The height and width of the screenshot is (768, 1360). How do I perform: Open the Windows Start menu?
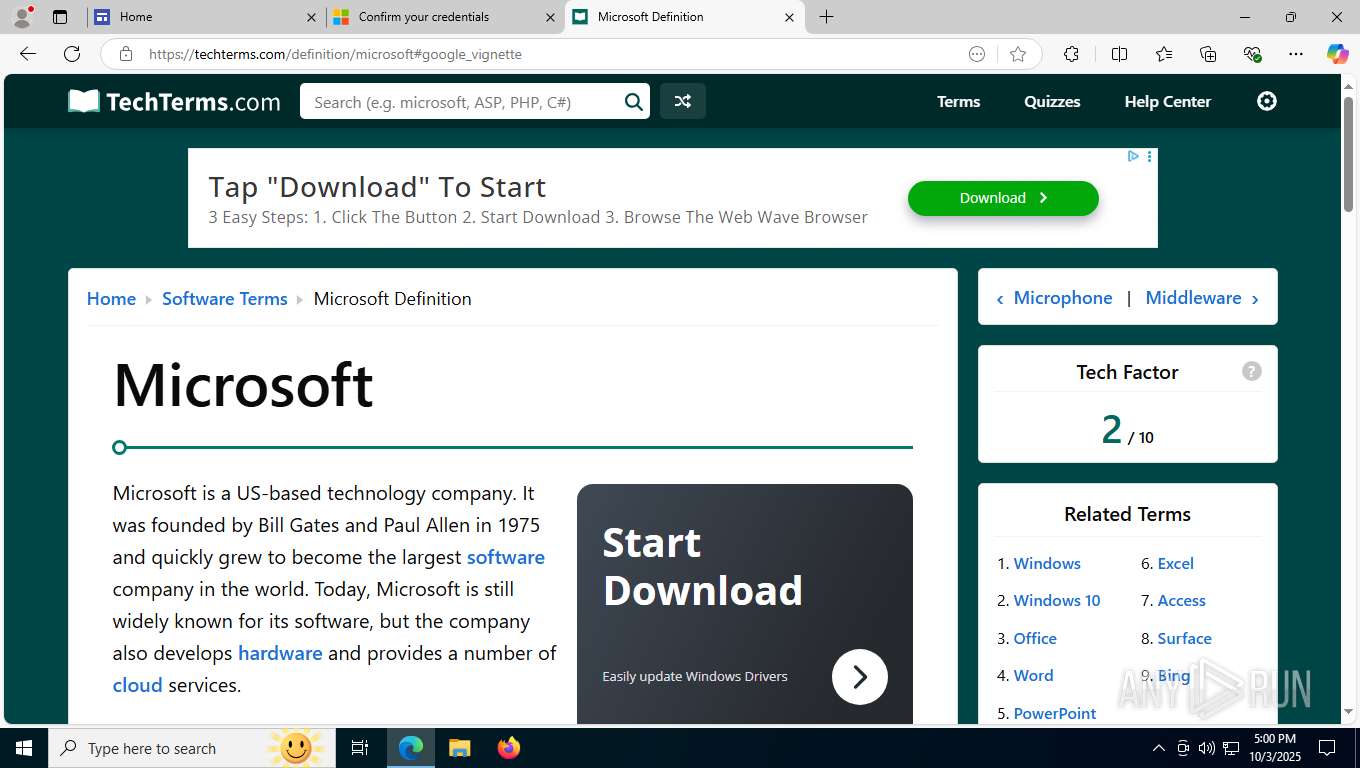click(23, 748)
